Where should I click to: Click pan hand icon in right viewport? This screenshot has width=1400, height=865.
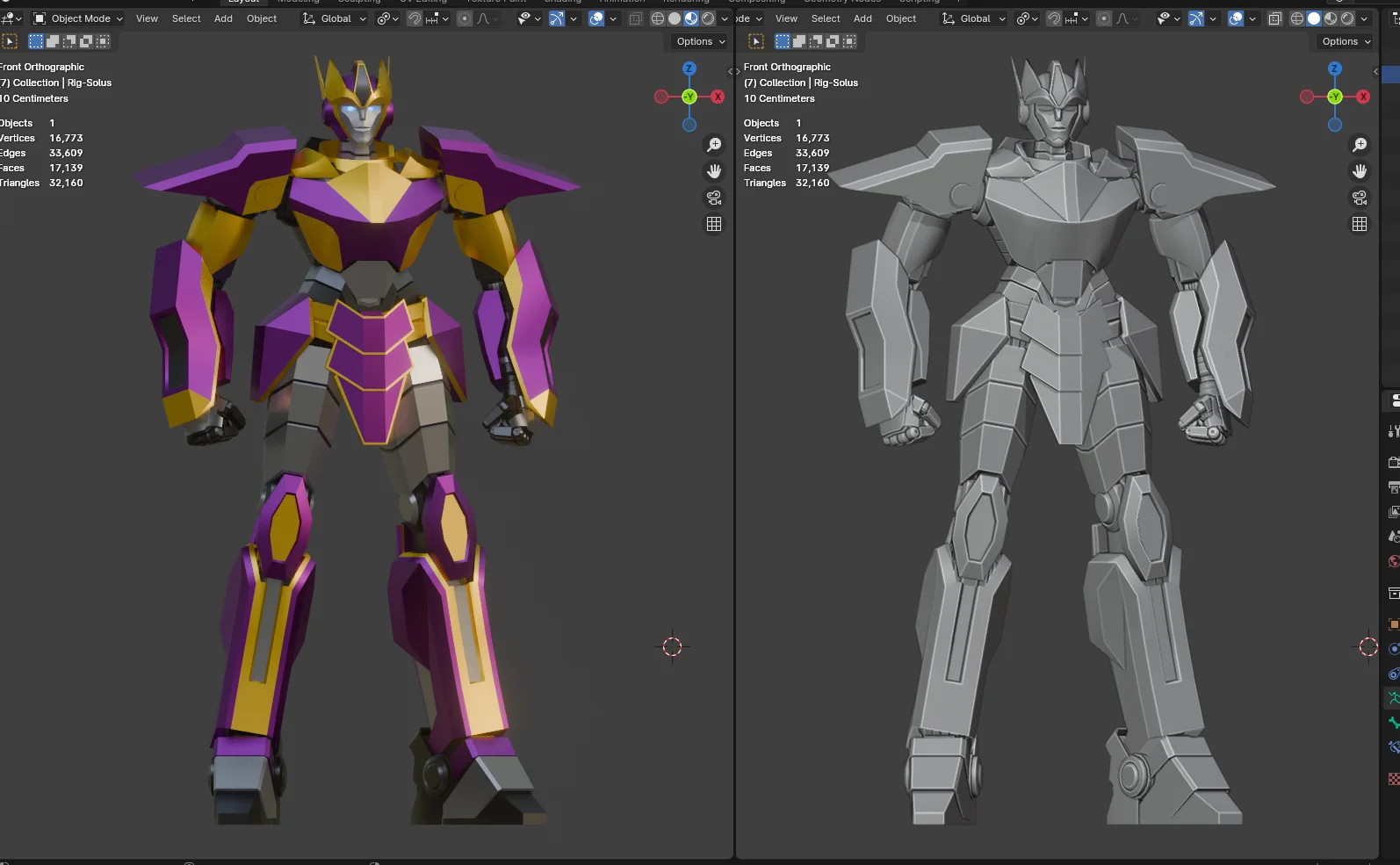point(1360,171)
